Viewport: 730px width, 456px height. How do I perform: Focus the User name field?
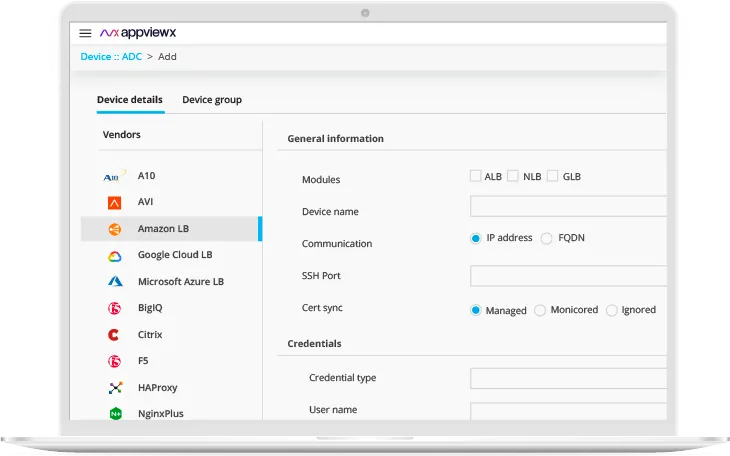(x=568, y=411)
